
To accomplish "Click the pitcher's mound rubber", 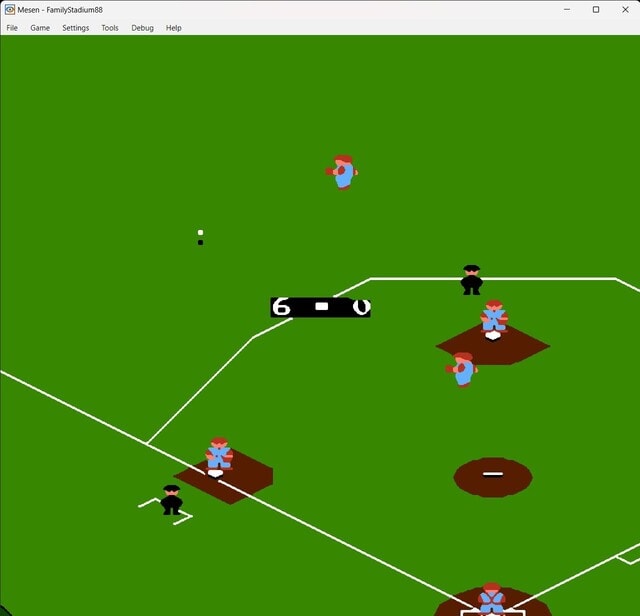I will (493, 474).
